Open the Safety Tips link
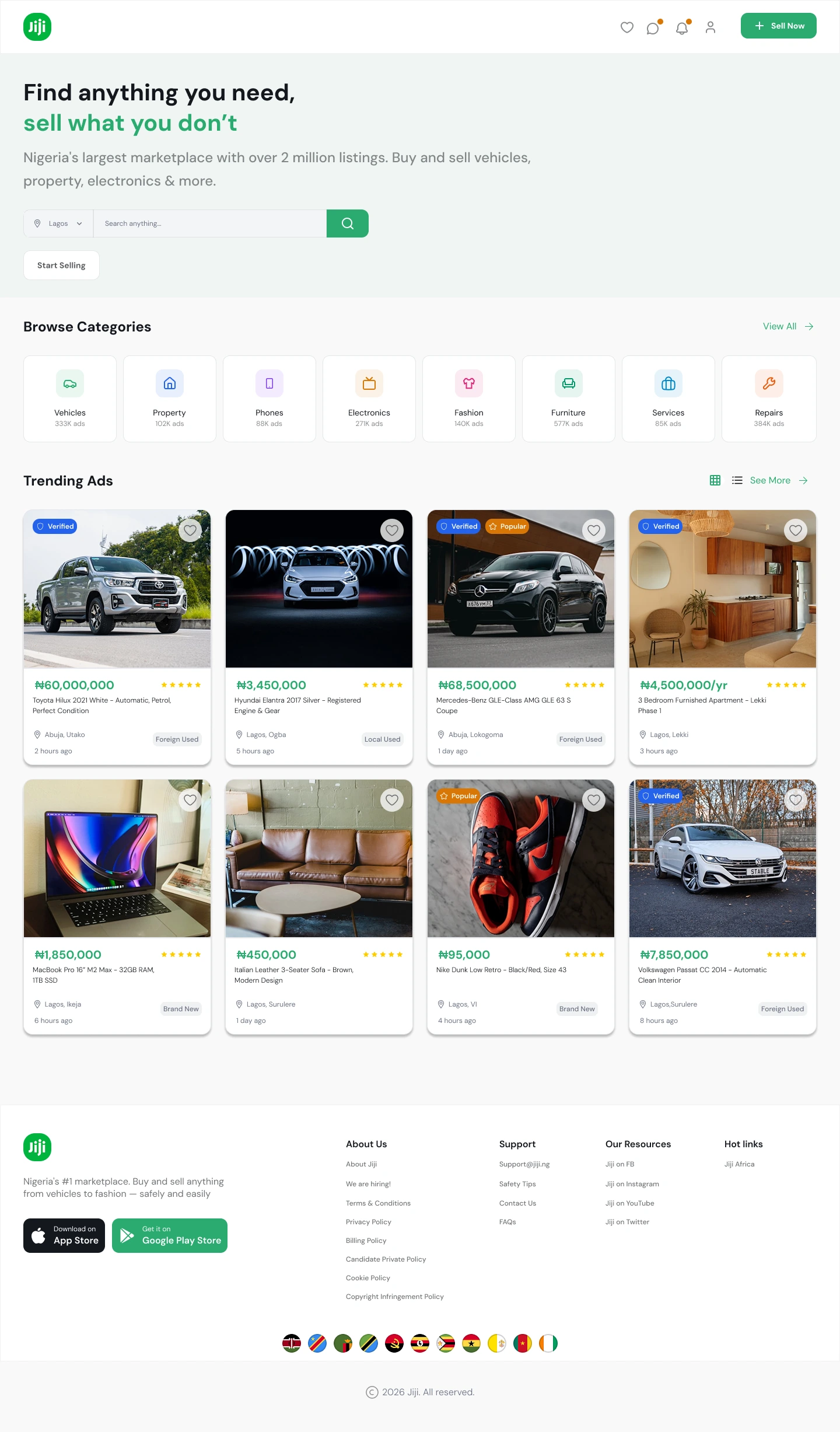This screenshot has height=1432, width=840. point(517,1184)
